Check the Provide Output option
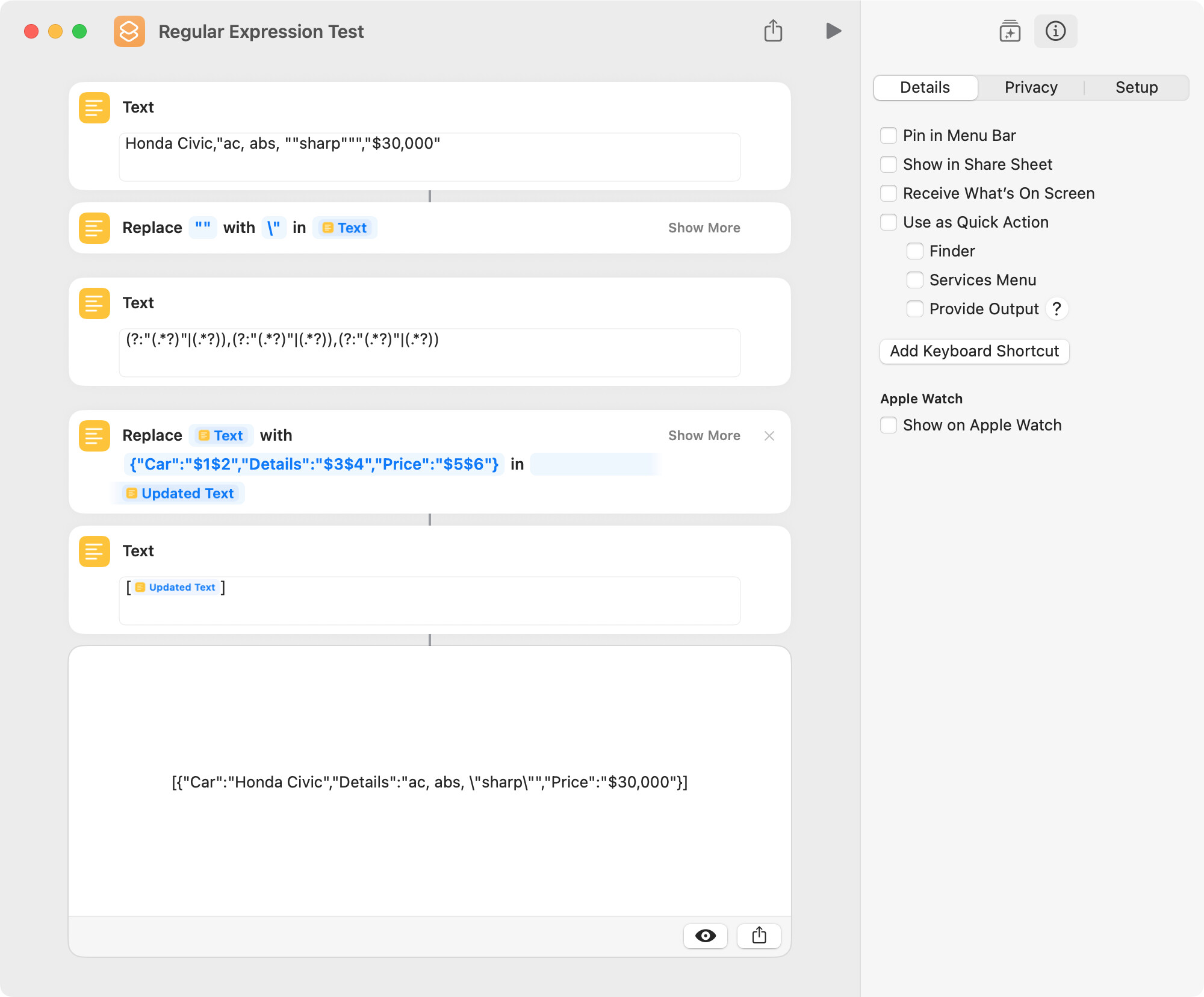 click(x=915, y=309)
